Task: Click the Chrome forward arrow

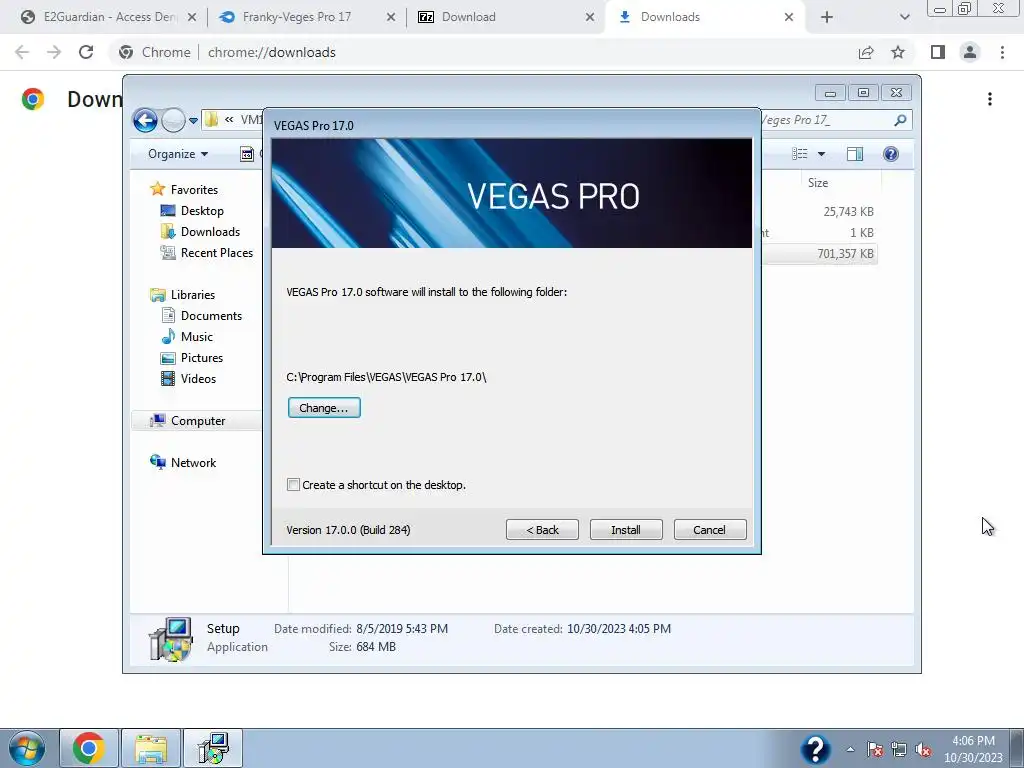Action: 54,52
